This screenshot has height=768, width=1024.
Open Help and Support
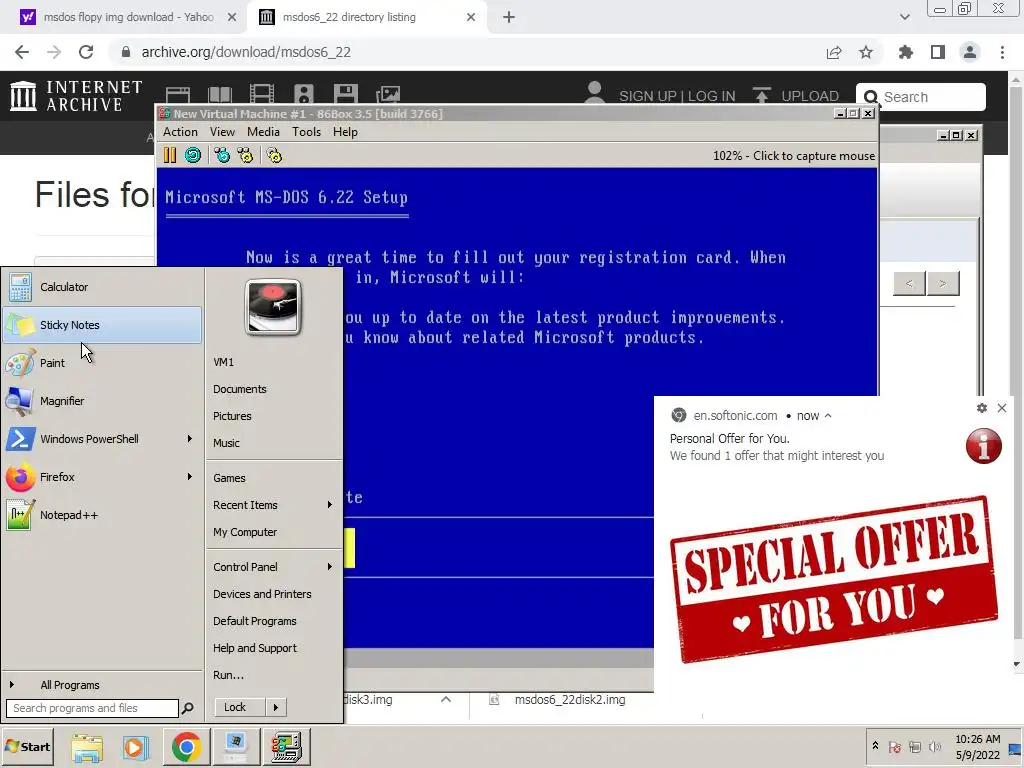(x=273, y=648)
